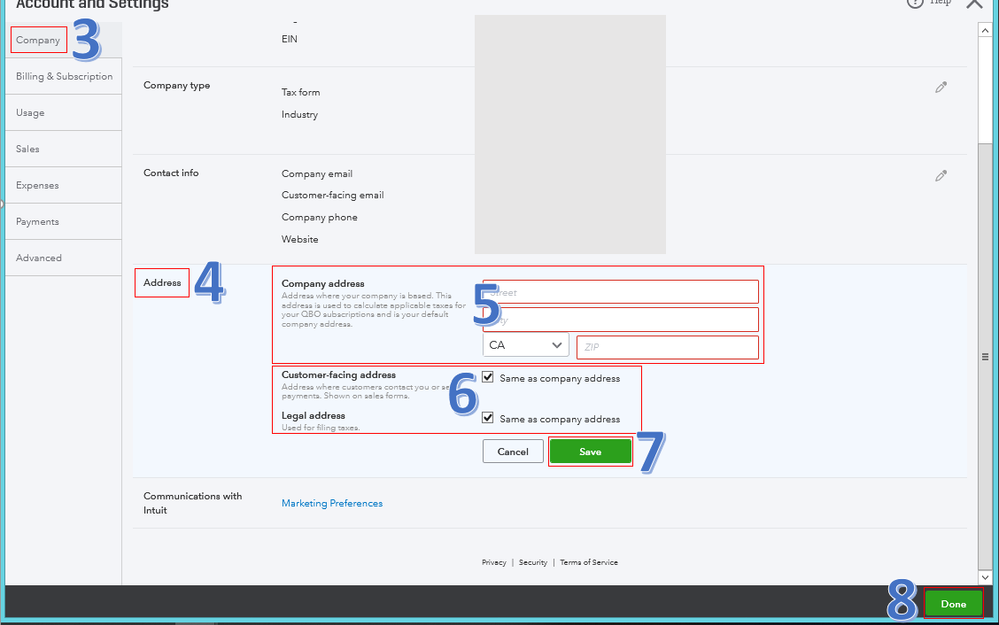This screenshot has width=999, height=625.
Task: Cancel the address changes
Action: click(513, 451)
